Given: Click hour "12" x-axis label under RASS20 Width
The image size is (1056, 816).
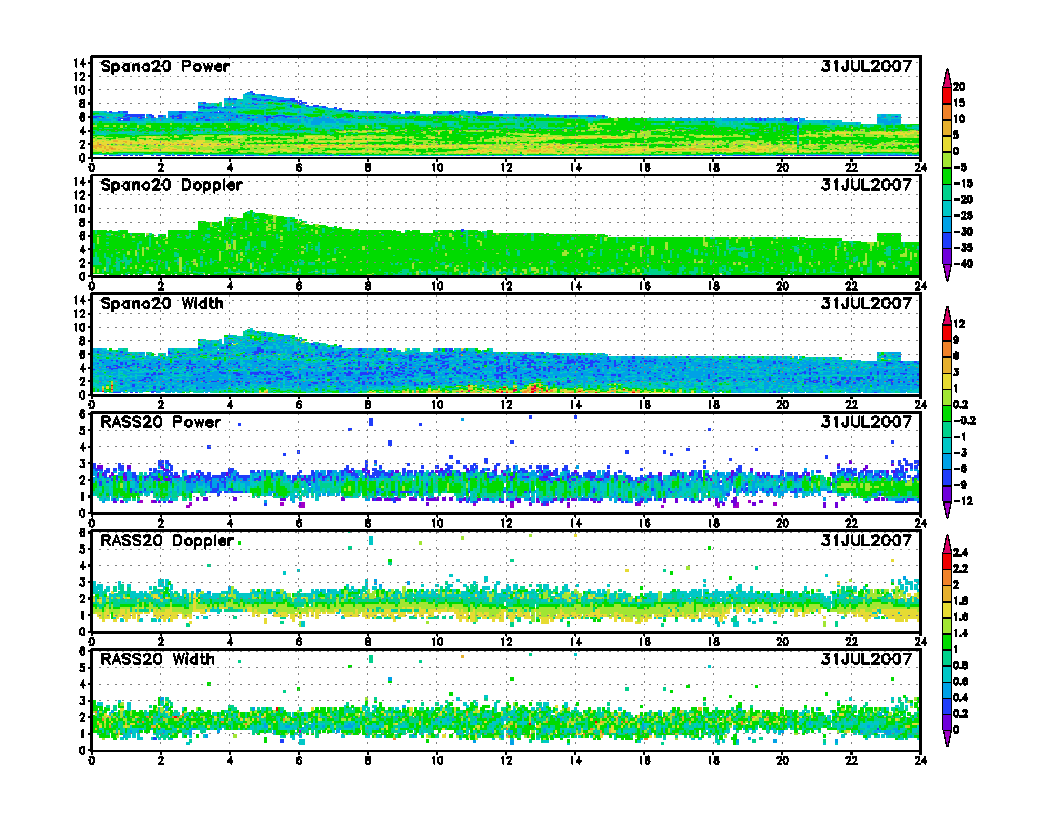Looking at the screenshot, I should [506, 761].
